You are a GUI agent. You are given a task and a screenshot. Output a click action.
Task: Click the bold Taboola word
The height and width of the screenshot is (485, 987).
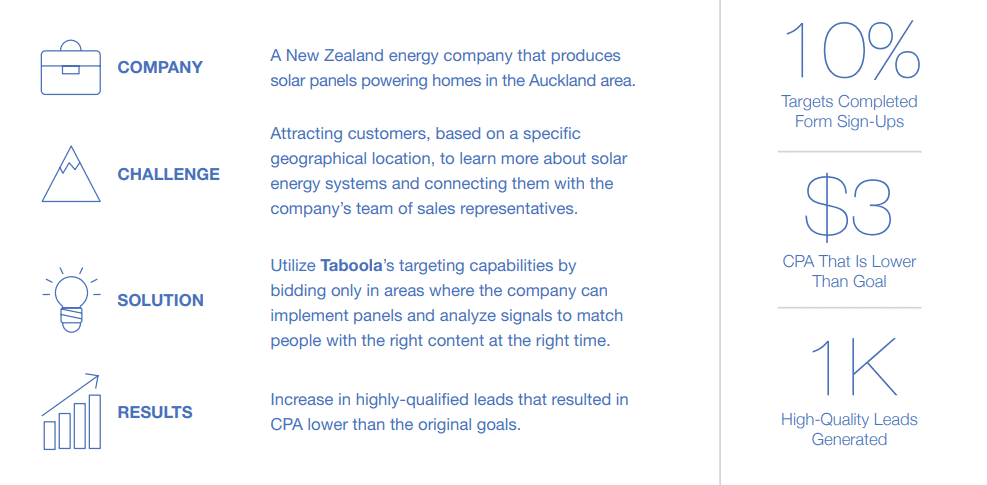pos(352,265)
